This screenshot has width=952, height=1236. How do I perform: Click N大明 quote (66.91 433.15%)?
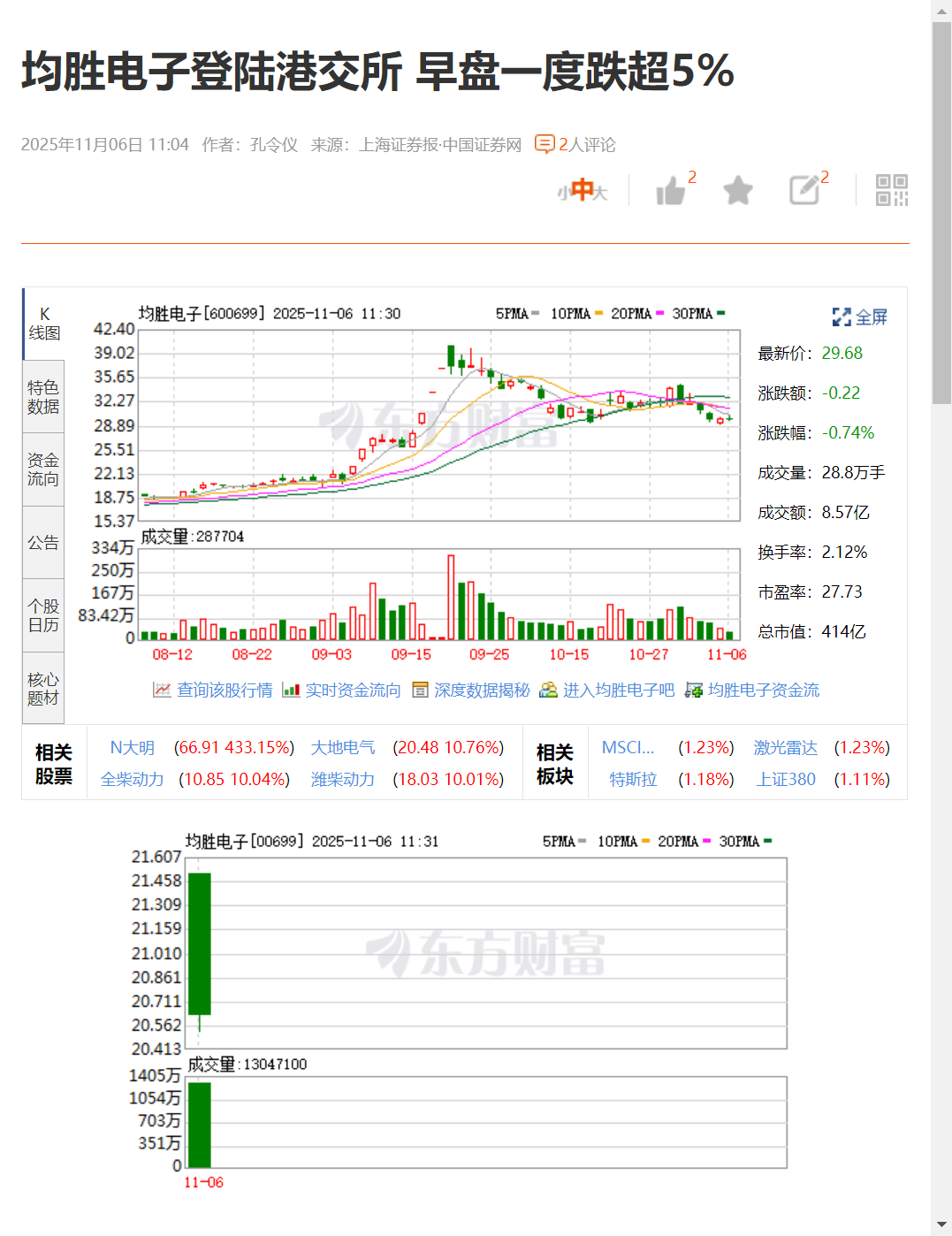pyautogui.click(x=234, y=747)
